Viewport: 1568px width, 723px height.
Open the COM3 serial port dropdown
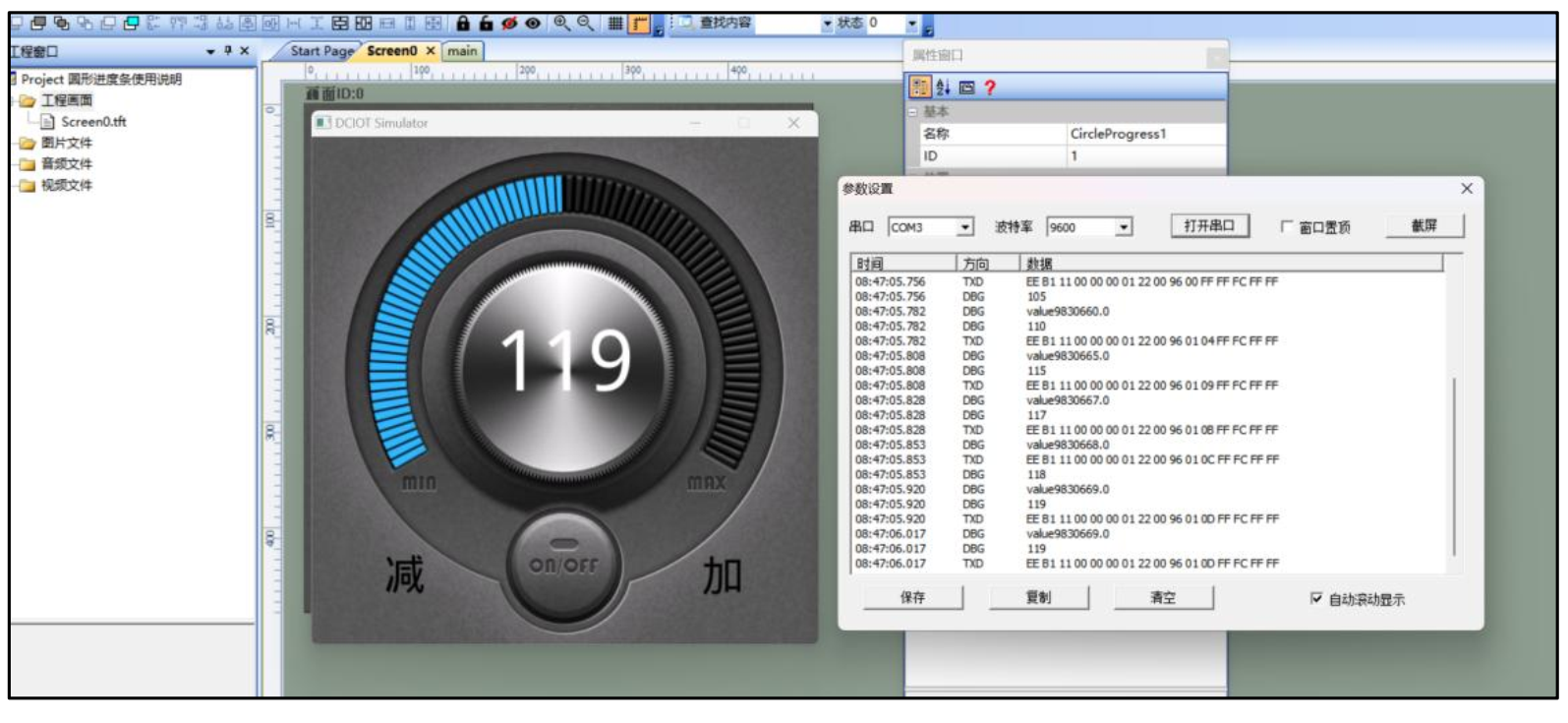[x=965, y=227]
